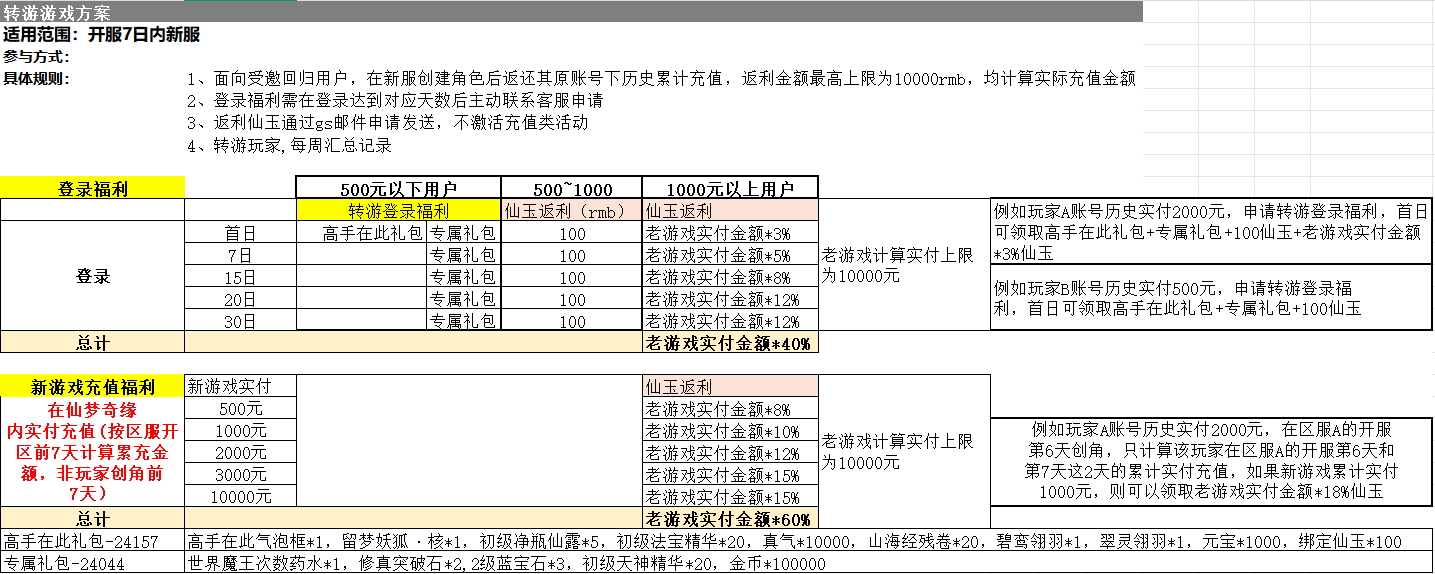
Task: Select the 30日 day cell
Action: point(241,321)
